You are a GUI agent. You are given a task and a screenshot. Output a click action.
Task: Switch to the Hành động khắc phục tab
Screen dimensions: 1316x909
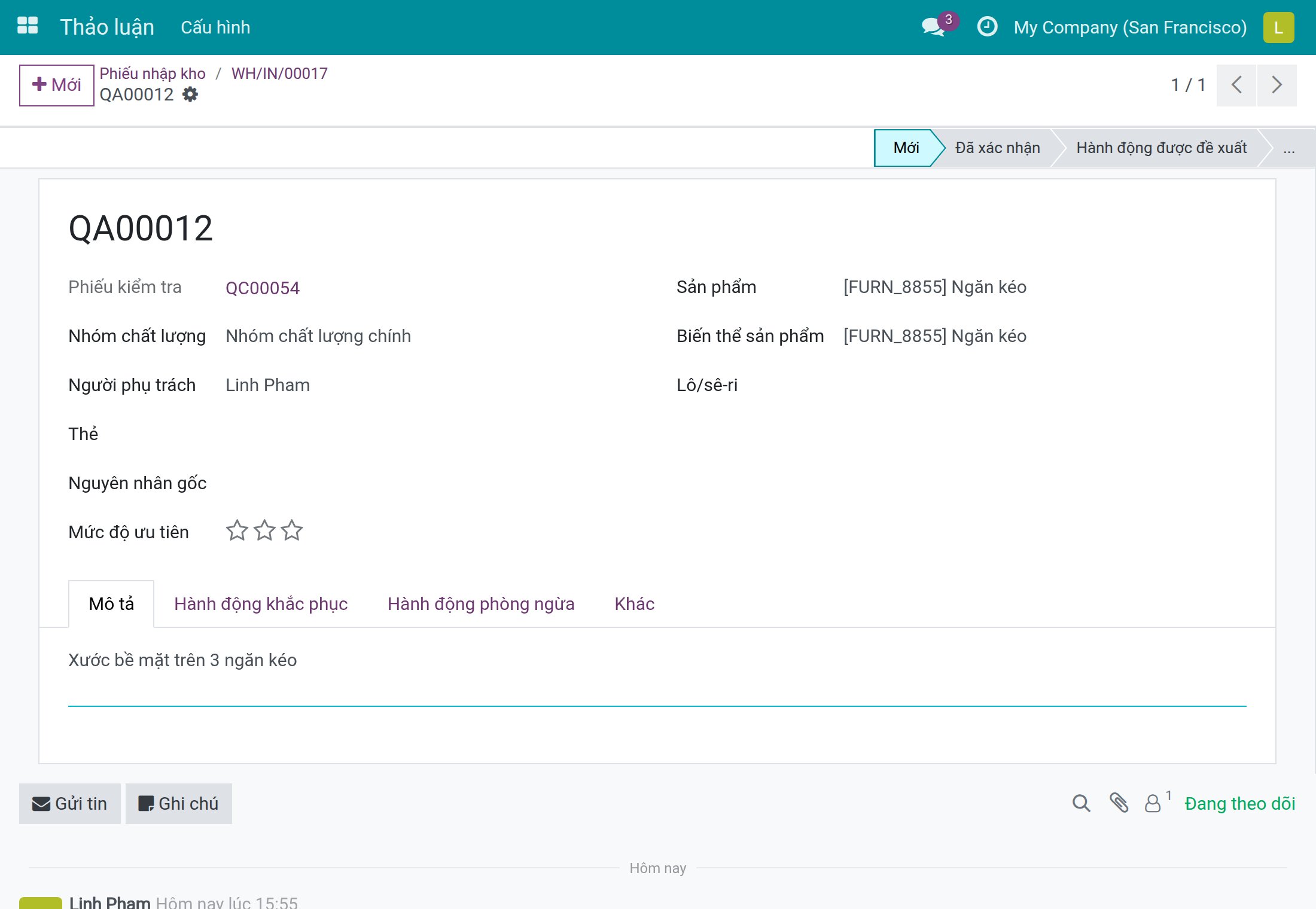(x=261, y=604)
